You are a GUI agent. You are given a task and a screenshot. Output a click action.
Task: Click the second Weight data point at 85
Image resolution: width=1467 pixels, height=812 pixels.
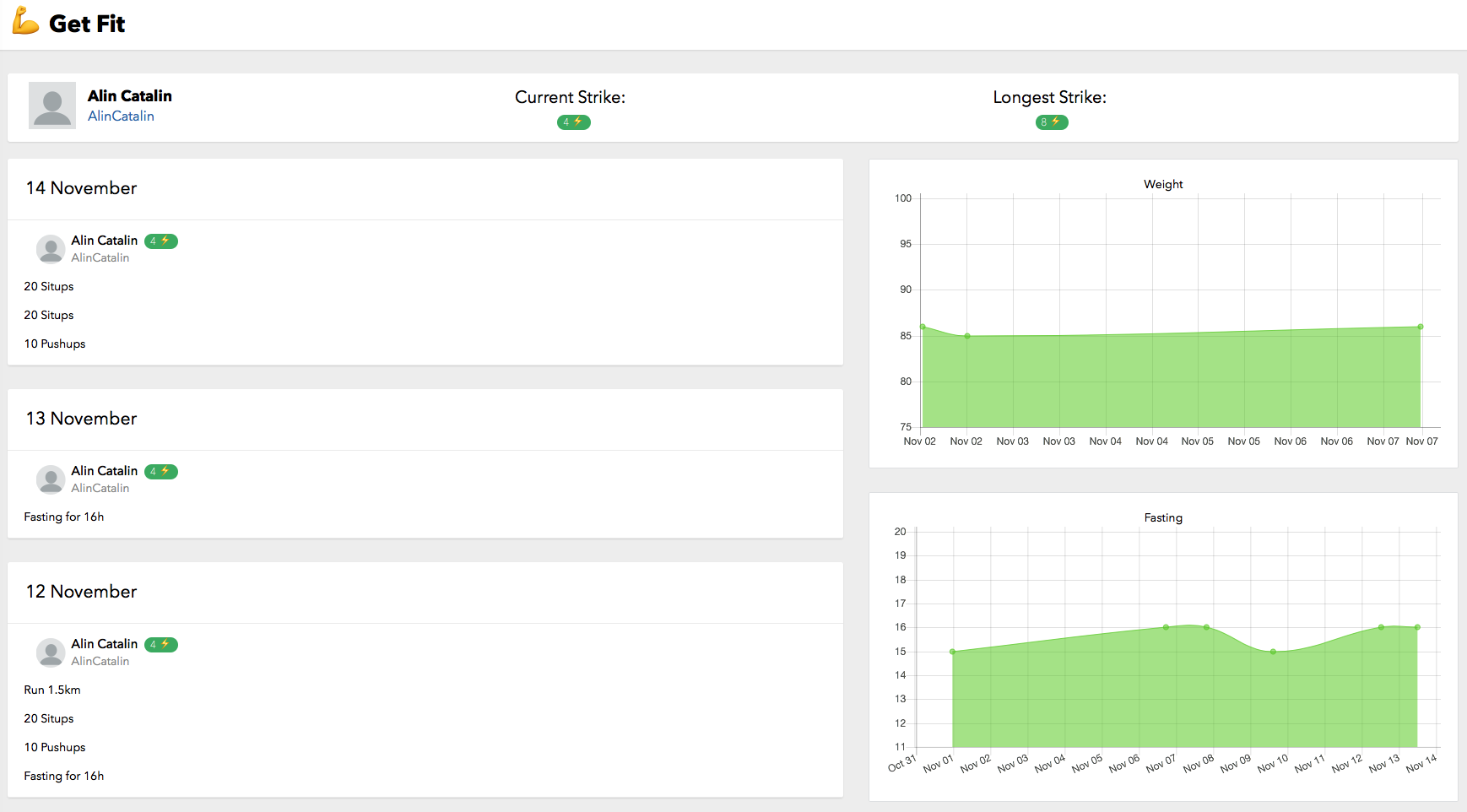click(967, 336)
